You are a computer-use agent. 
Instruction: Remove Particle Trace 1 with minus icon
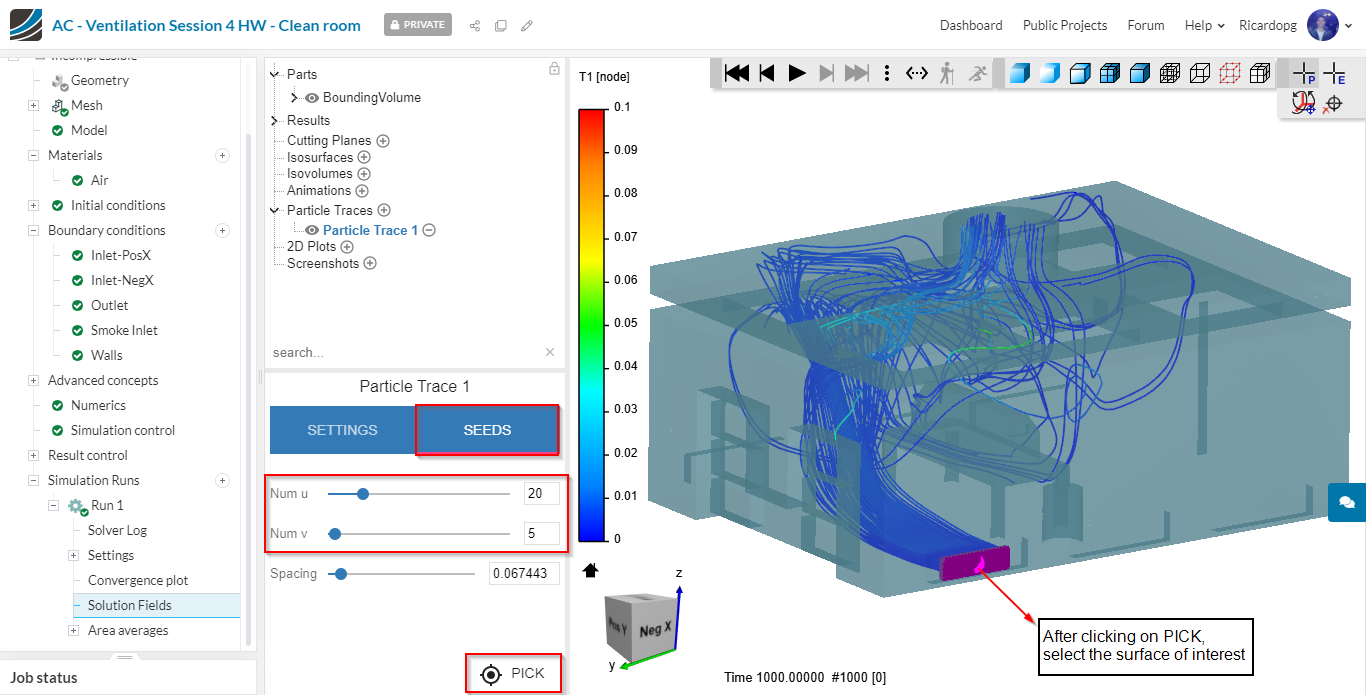pyautogui.click(x=429, y=230)
